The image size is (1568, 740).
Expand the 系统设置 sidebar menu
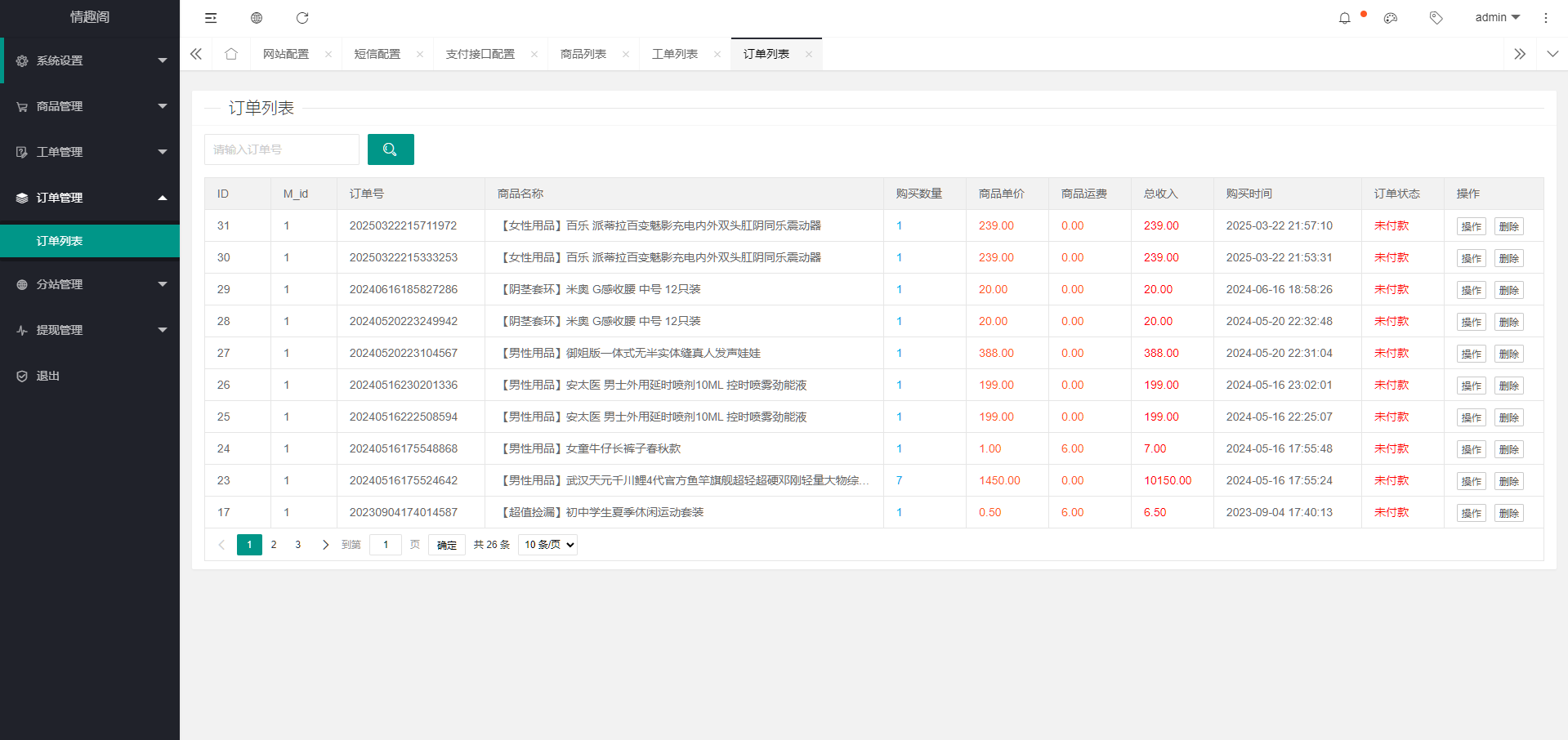point(90,60)
